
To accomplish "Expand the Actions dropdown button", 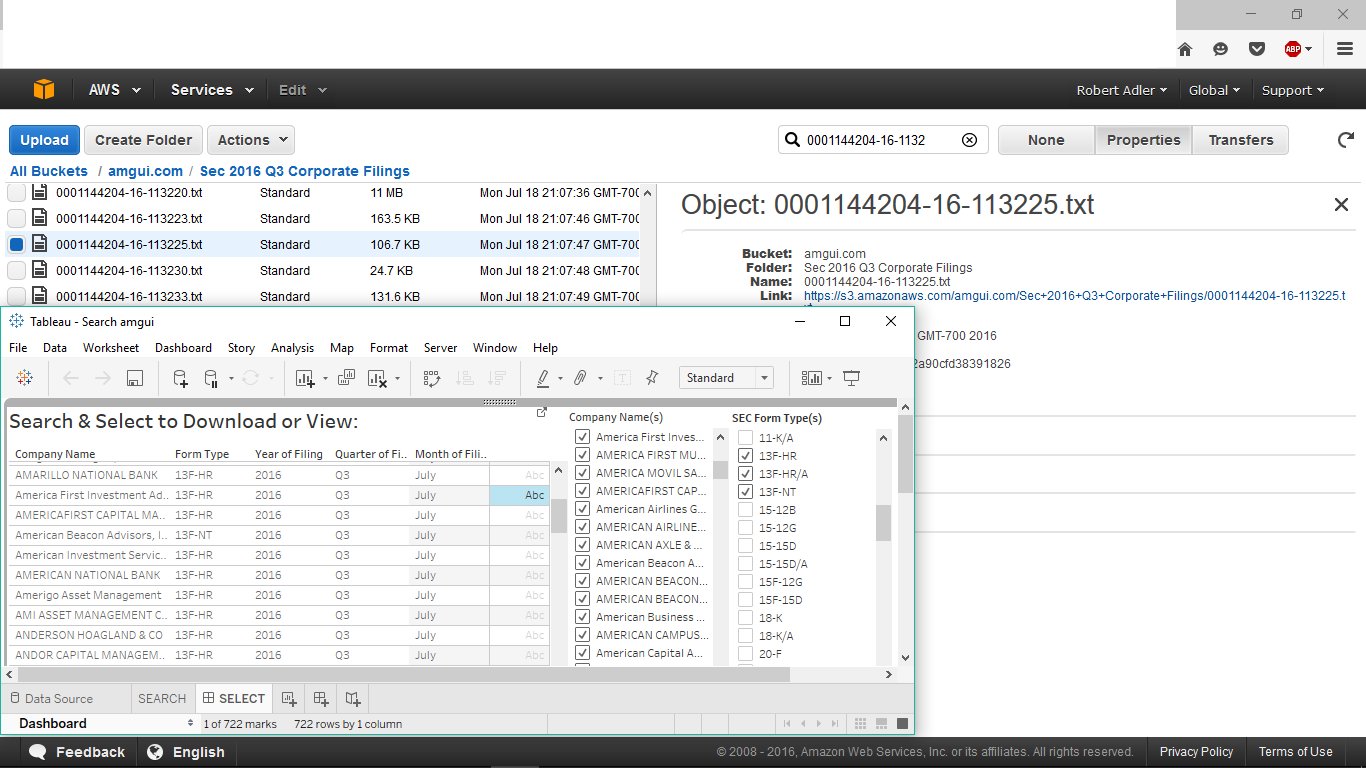I will [x=250, y=140].
